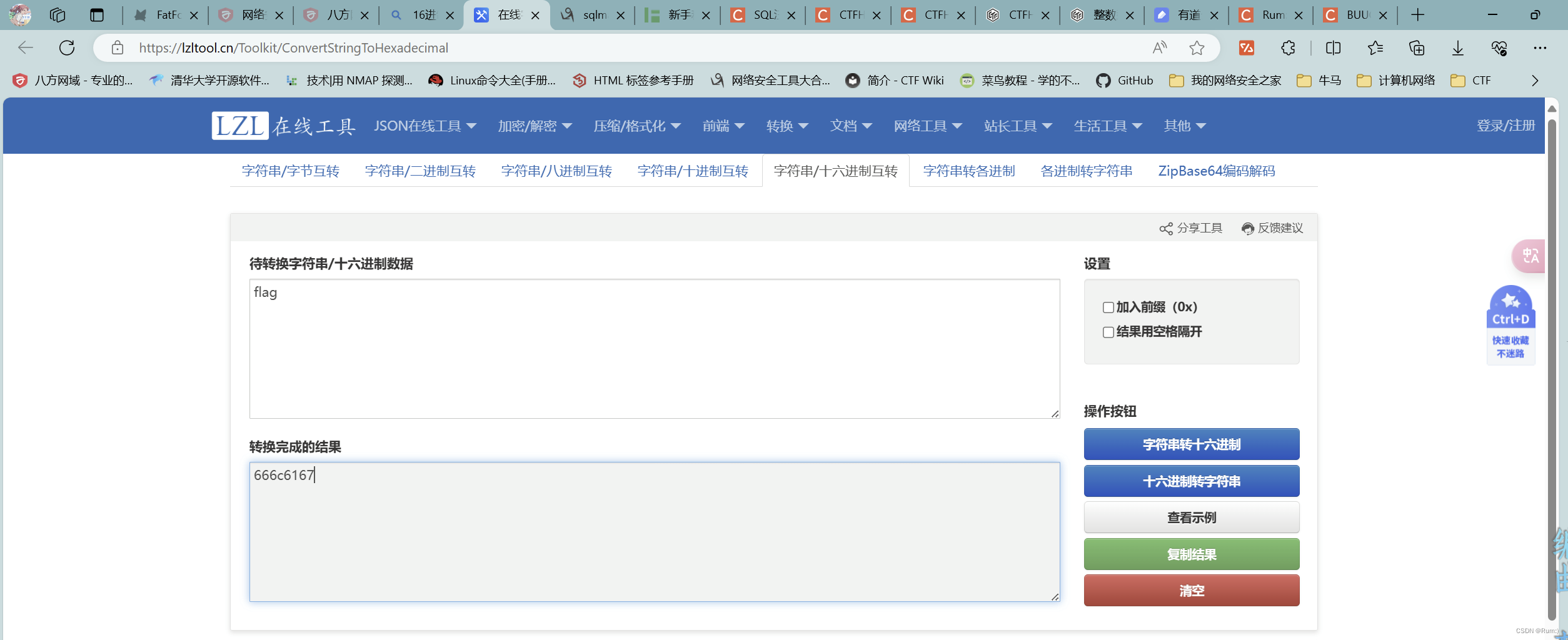Click the red 清空 button
1568x640 pixels.
point(1192,591)
